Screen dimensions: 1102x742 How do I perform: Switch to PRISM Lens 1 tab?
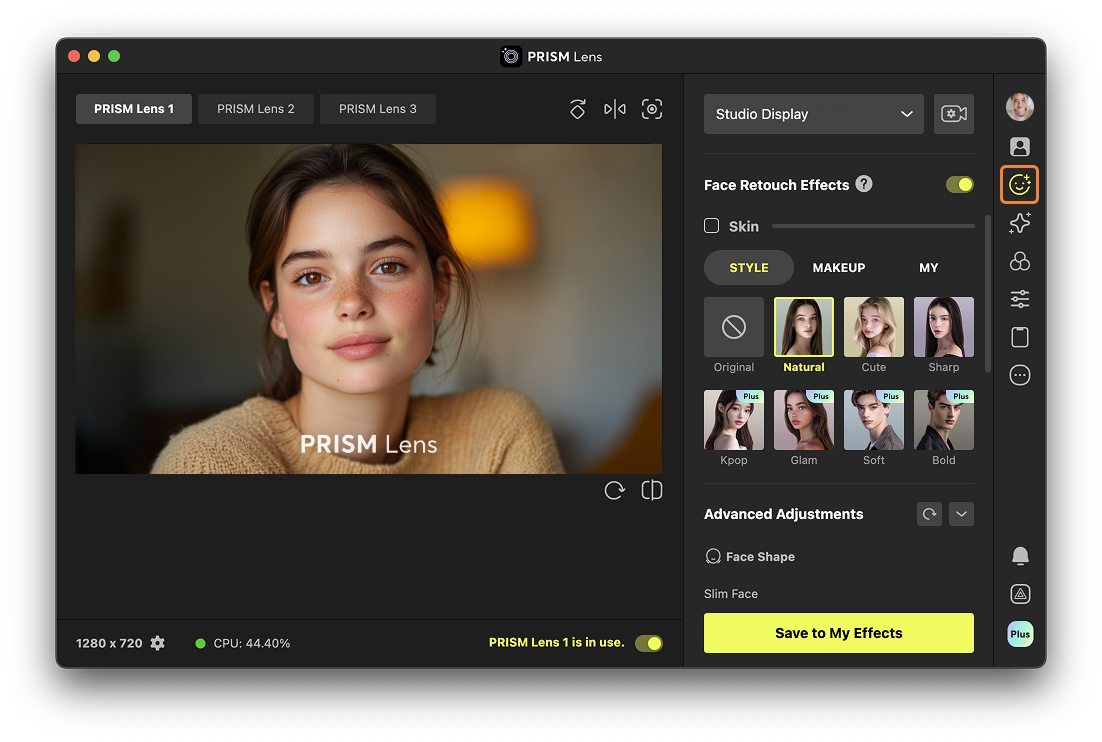(134, 109)
